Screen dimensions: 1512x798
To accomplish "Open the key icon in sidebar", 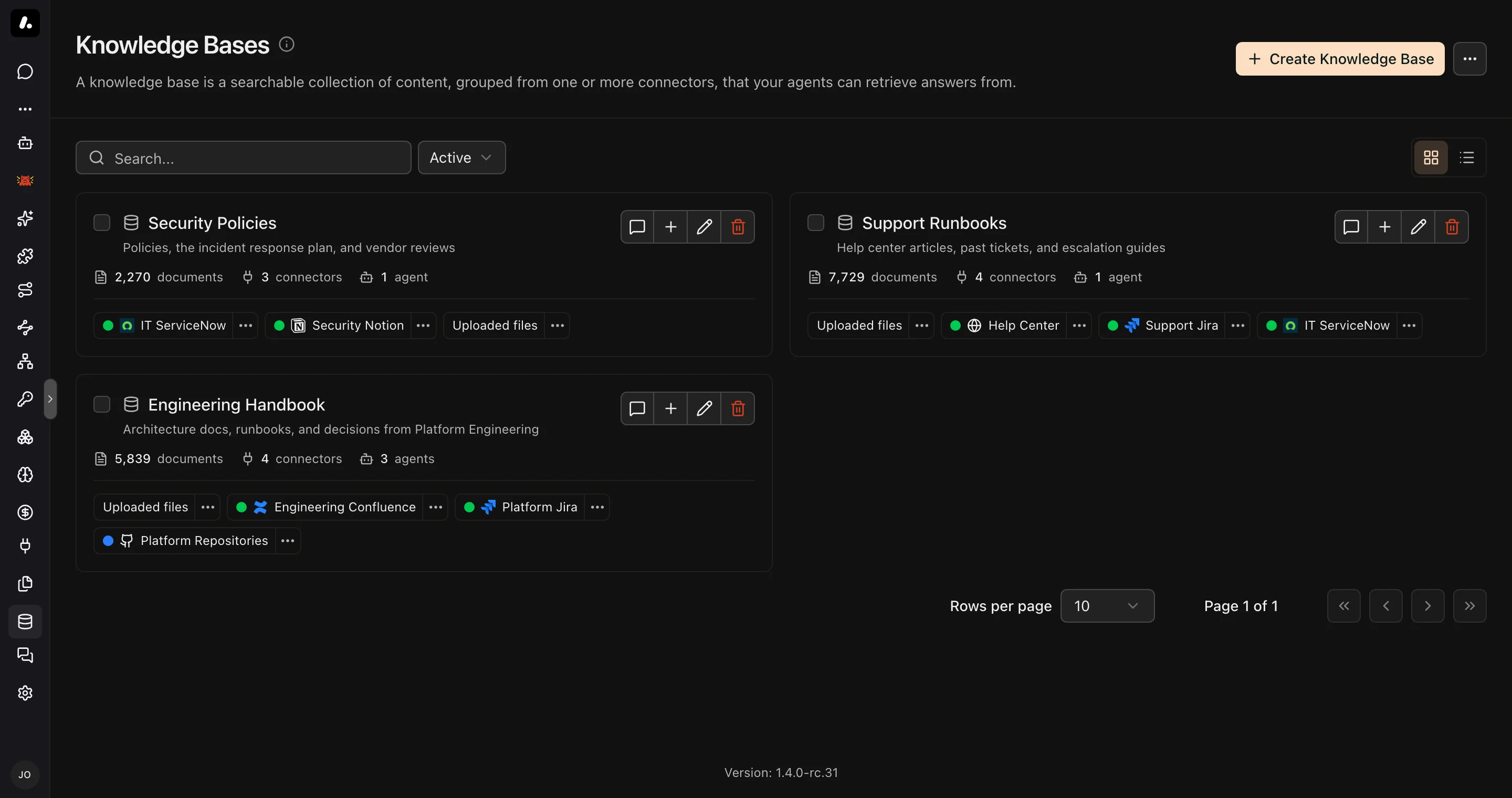I will click(x=25, y=399).
